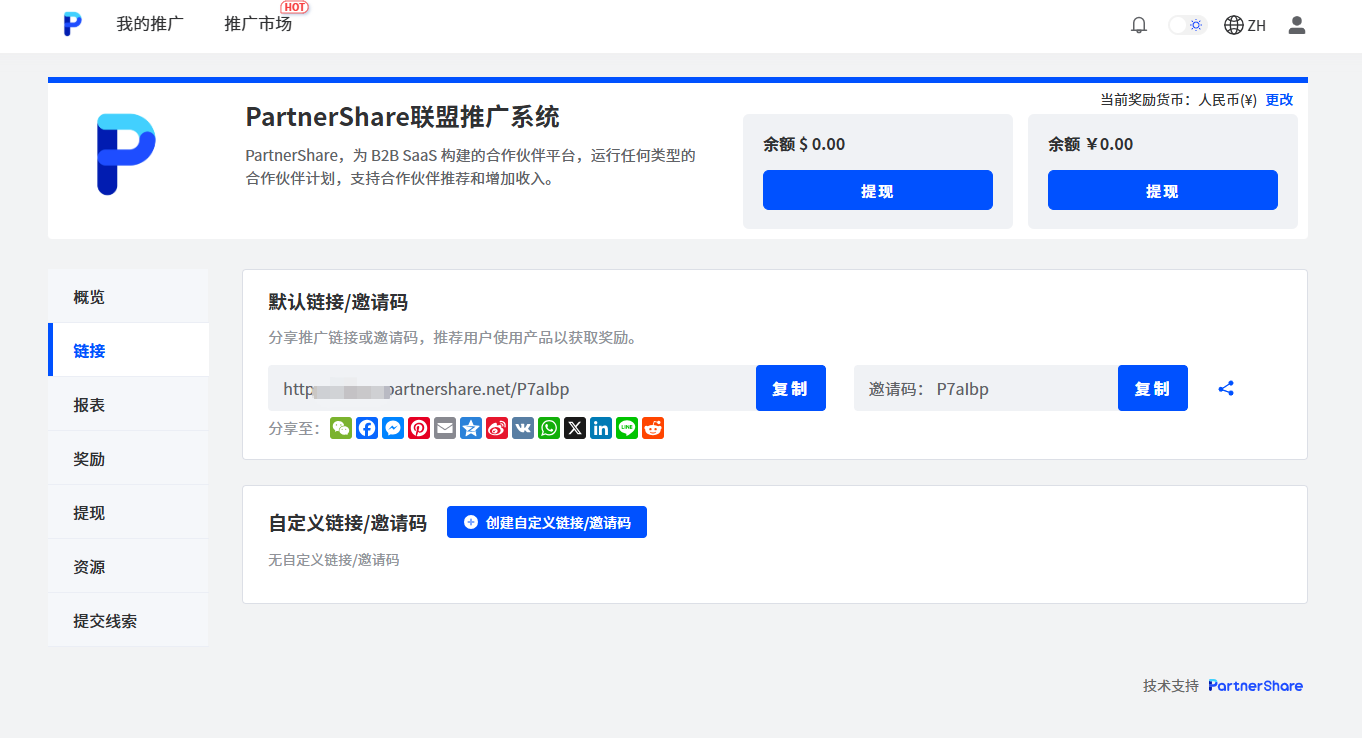Share the link on VK

coord(523,428)
